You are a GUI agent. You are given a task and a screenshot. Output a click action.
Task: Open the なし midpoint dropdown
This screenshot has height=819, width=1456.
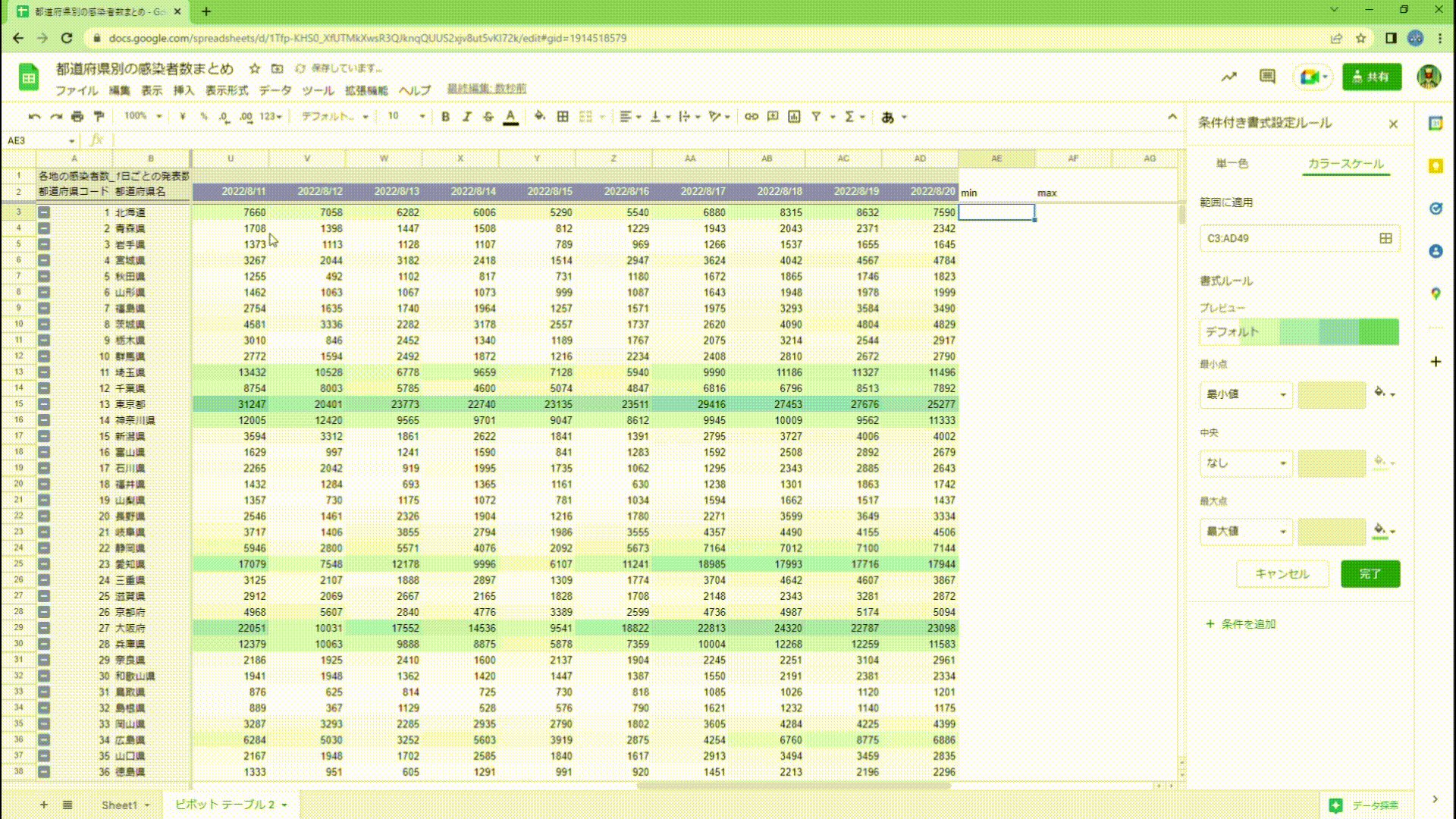coord(1246,463)
